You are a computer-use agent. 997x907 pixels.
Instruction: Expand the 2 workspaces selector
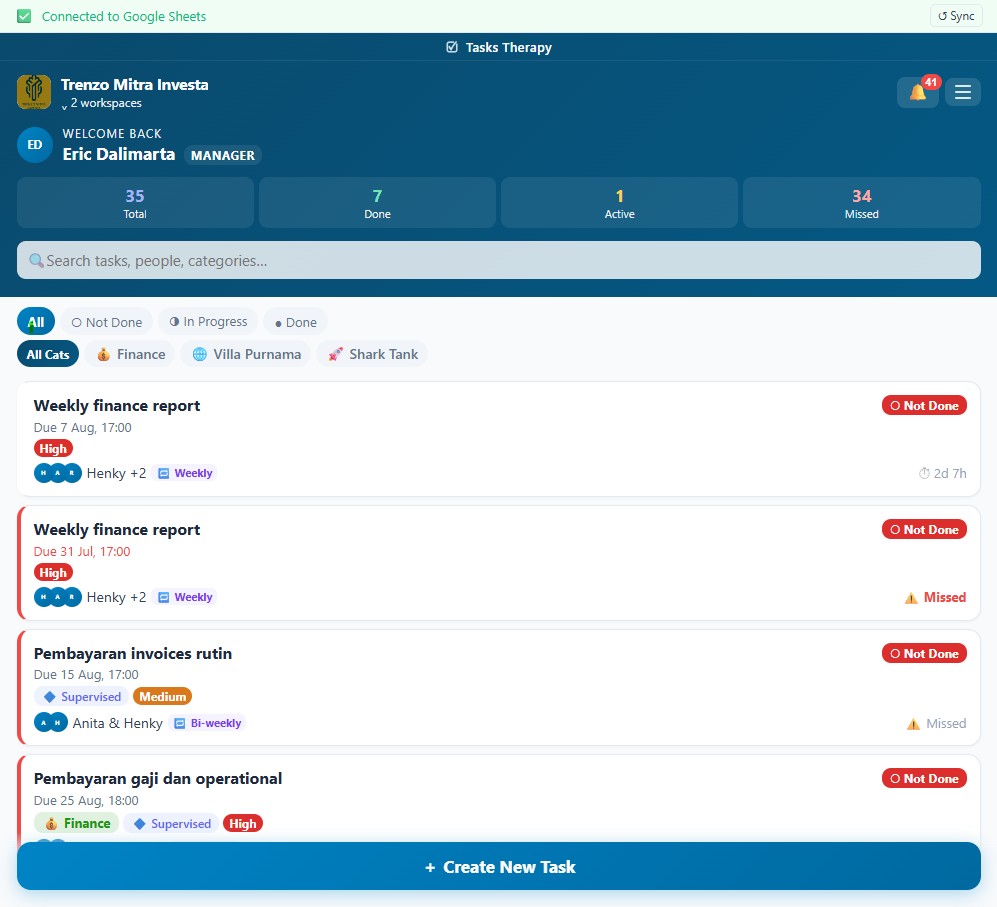102,103
